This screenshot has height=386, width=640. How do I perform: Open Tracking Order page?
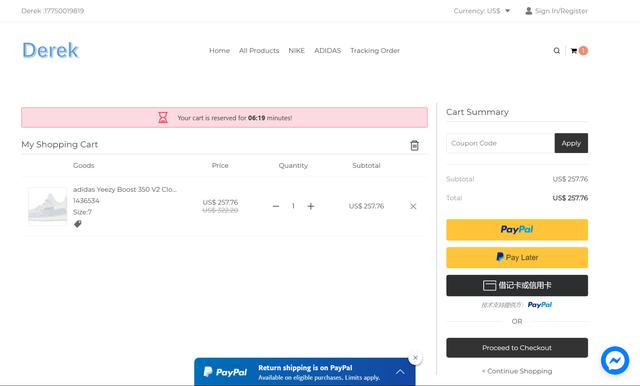coord(375,51)
